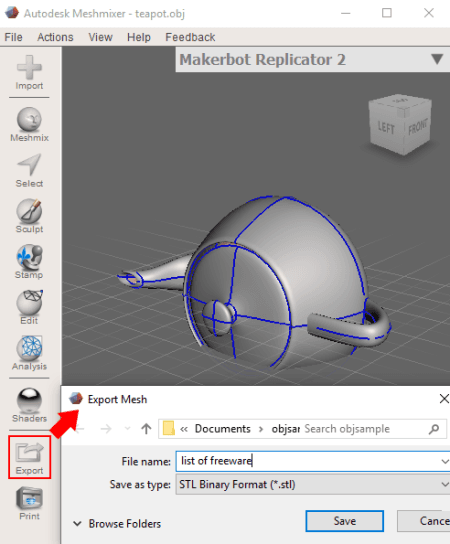This screenshot has height=544, width=450.
Task: Click the LEFT face of view cube
Action: pos(386,129)
